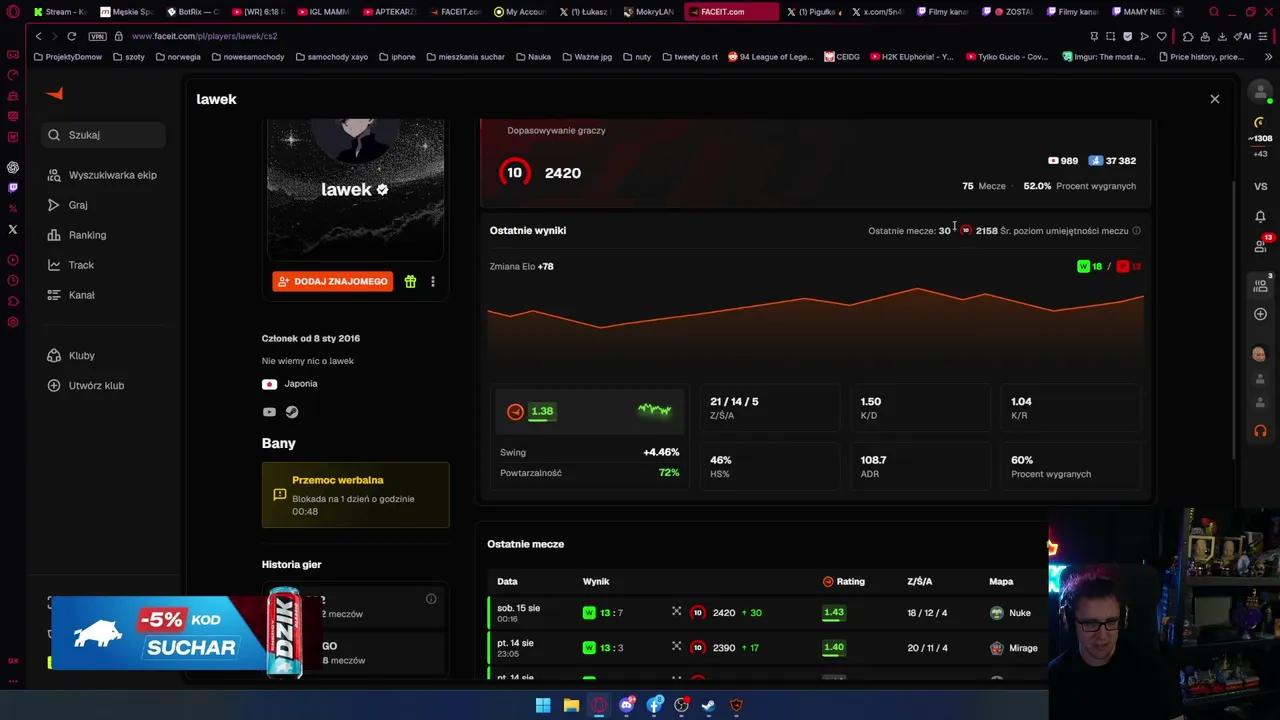Open the CEIDG bookmark
Image resolution: width=1280 pixels, height=720 pixels.
(842, 57)
